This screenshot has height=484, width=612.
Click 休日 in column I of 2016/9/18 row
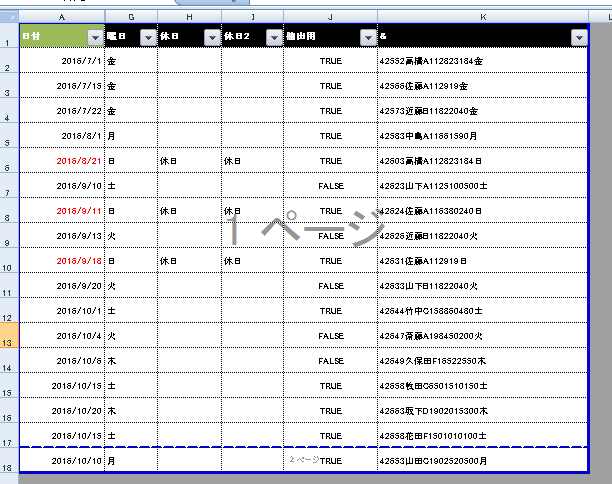coord(253,260)
